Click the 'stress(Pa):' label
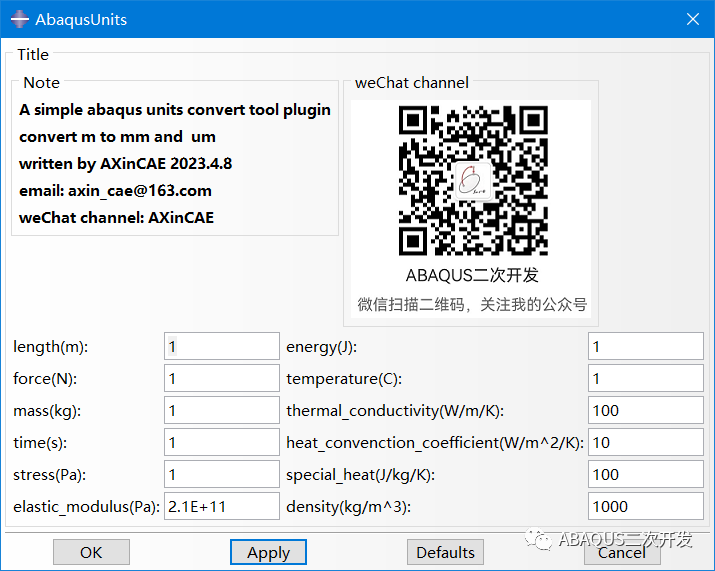The image size is (715, 571). [49, 475]
